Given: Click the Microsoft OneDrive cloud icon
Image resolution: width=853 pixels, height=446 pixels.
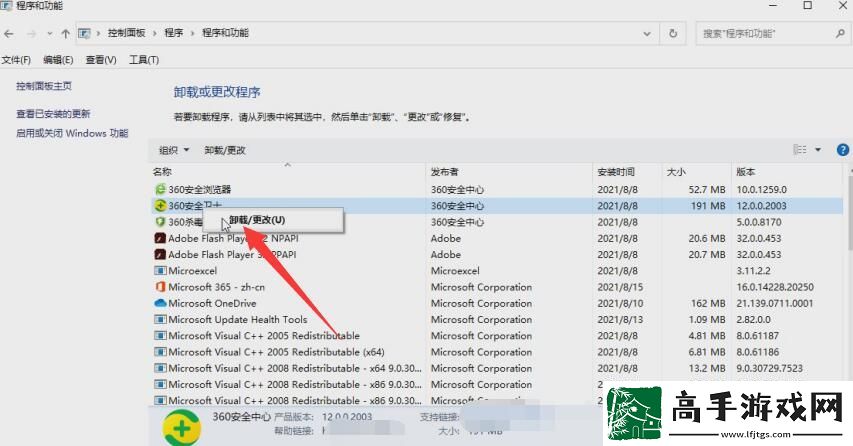Looking at the screenshot, I should coord(160,303).
